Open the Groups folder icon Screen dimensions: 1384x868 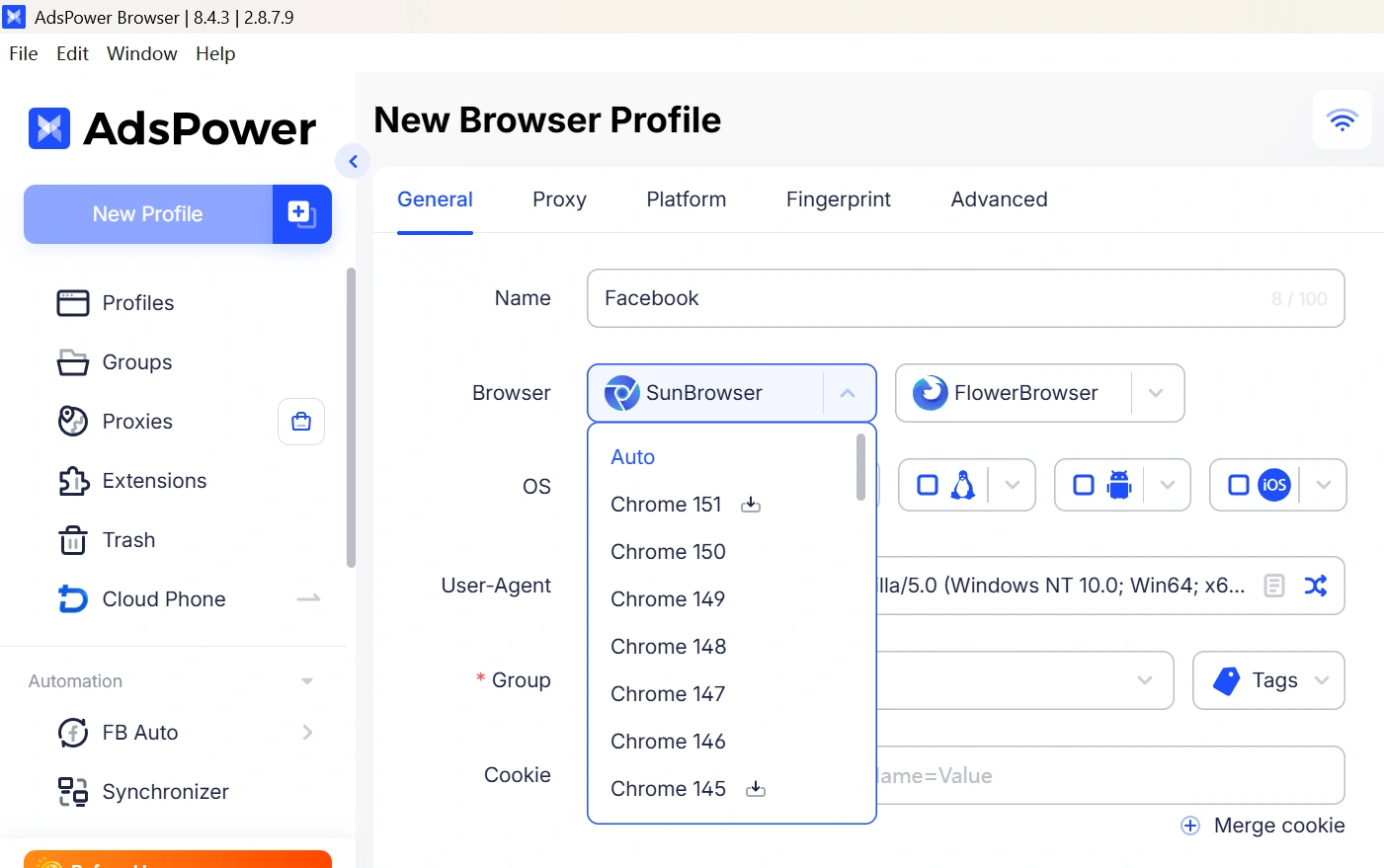coord(73,362)
